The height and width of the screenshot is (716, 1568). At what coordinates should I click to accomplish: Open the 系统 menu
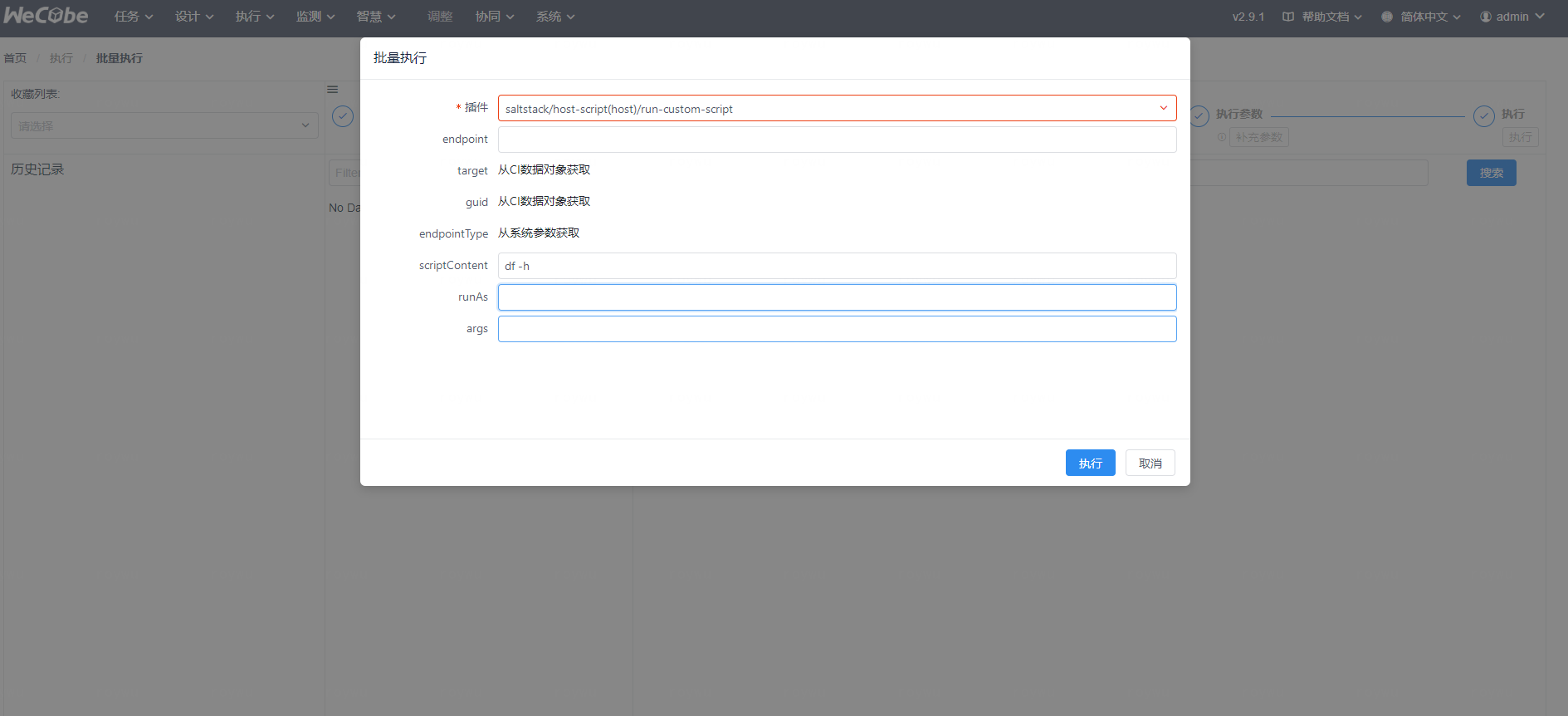[554, 17]
